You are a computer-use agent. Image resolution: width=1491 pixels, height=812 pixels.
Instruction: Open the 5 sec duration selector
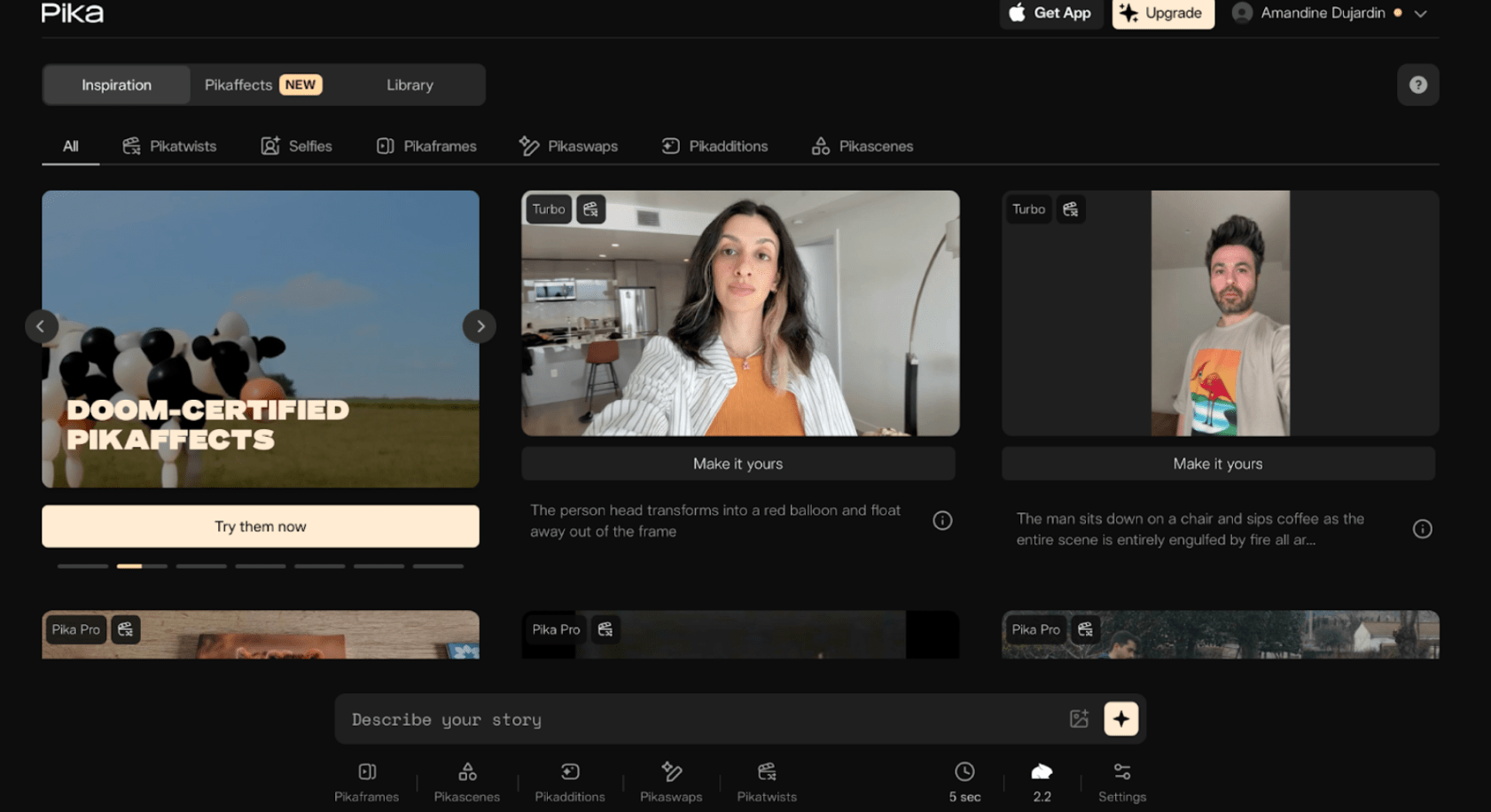pos(964,783)
